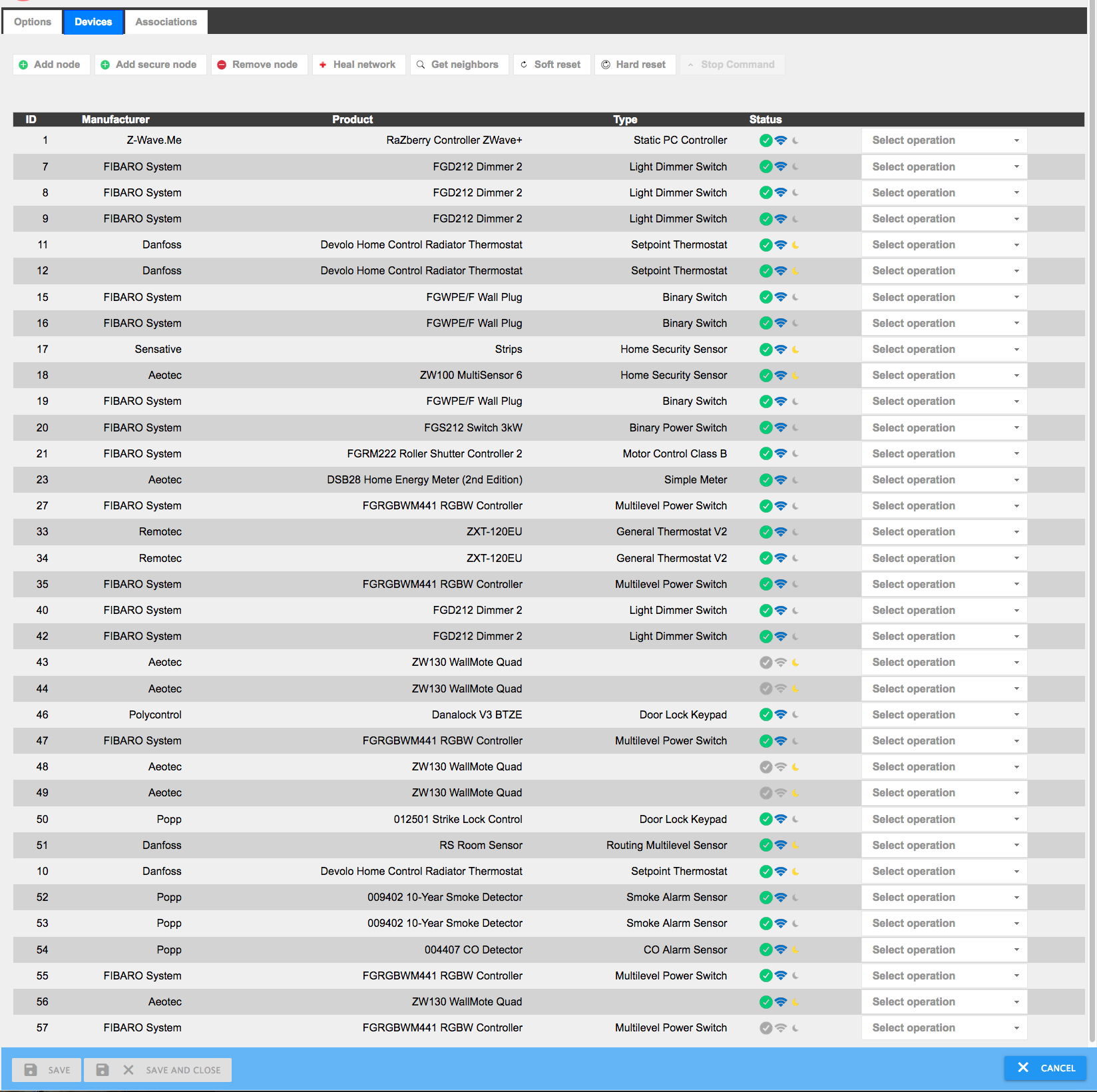Click the Cancel button
This screenshot has height=1092, width=1097.
(1045, 1068)
